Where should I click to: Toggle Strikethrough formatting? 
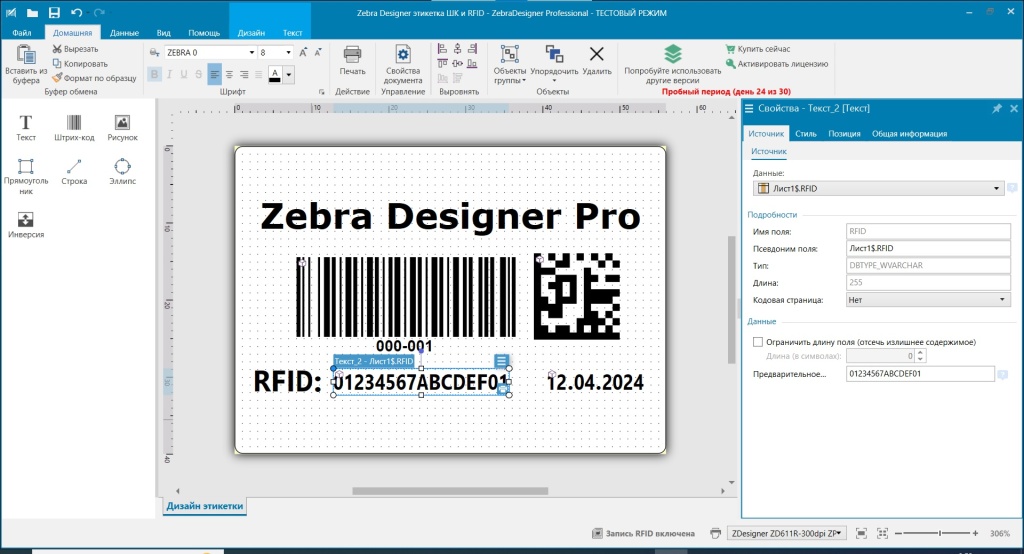(199, 74)
